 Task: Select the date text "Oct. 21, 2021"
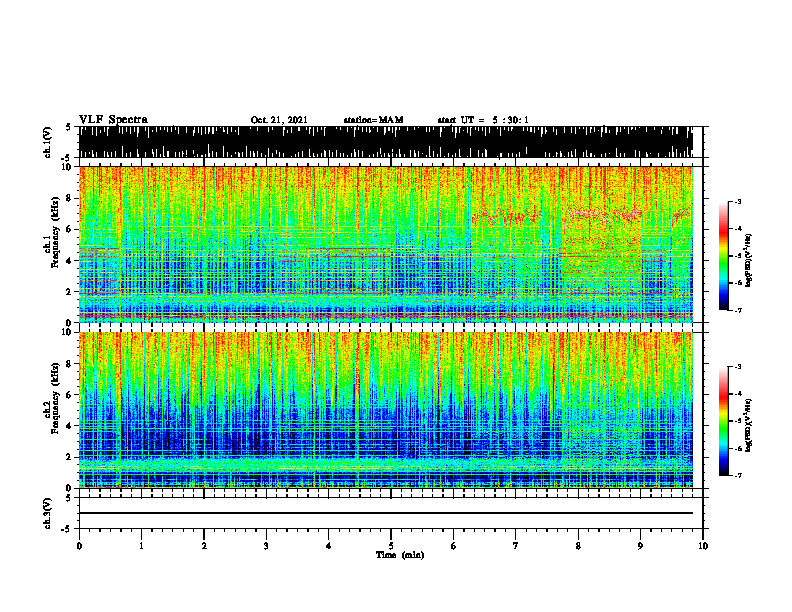pos(279,120)
